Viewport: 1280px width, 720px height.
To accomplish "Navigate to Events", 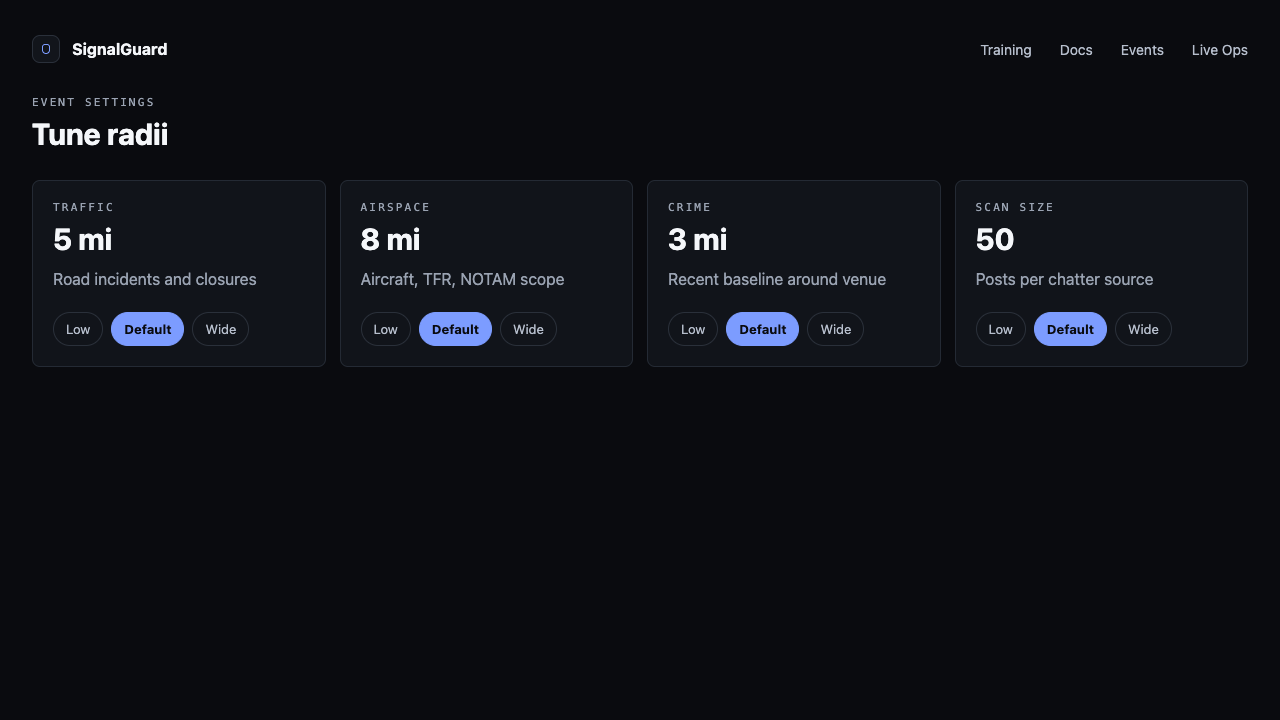I will tap(1142, 50).
